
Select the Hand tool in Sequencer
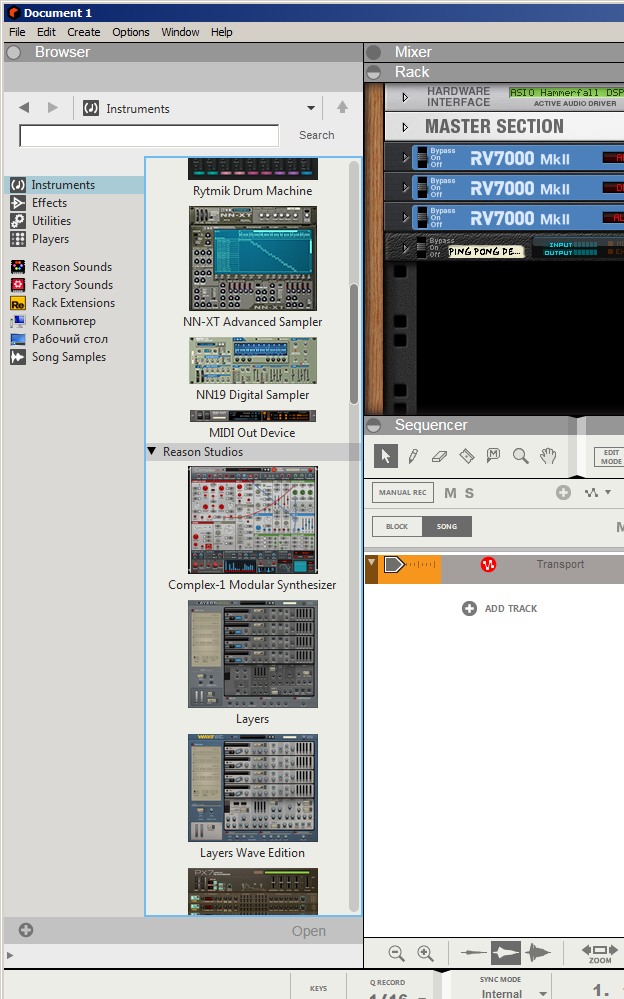click(548, 456)
